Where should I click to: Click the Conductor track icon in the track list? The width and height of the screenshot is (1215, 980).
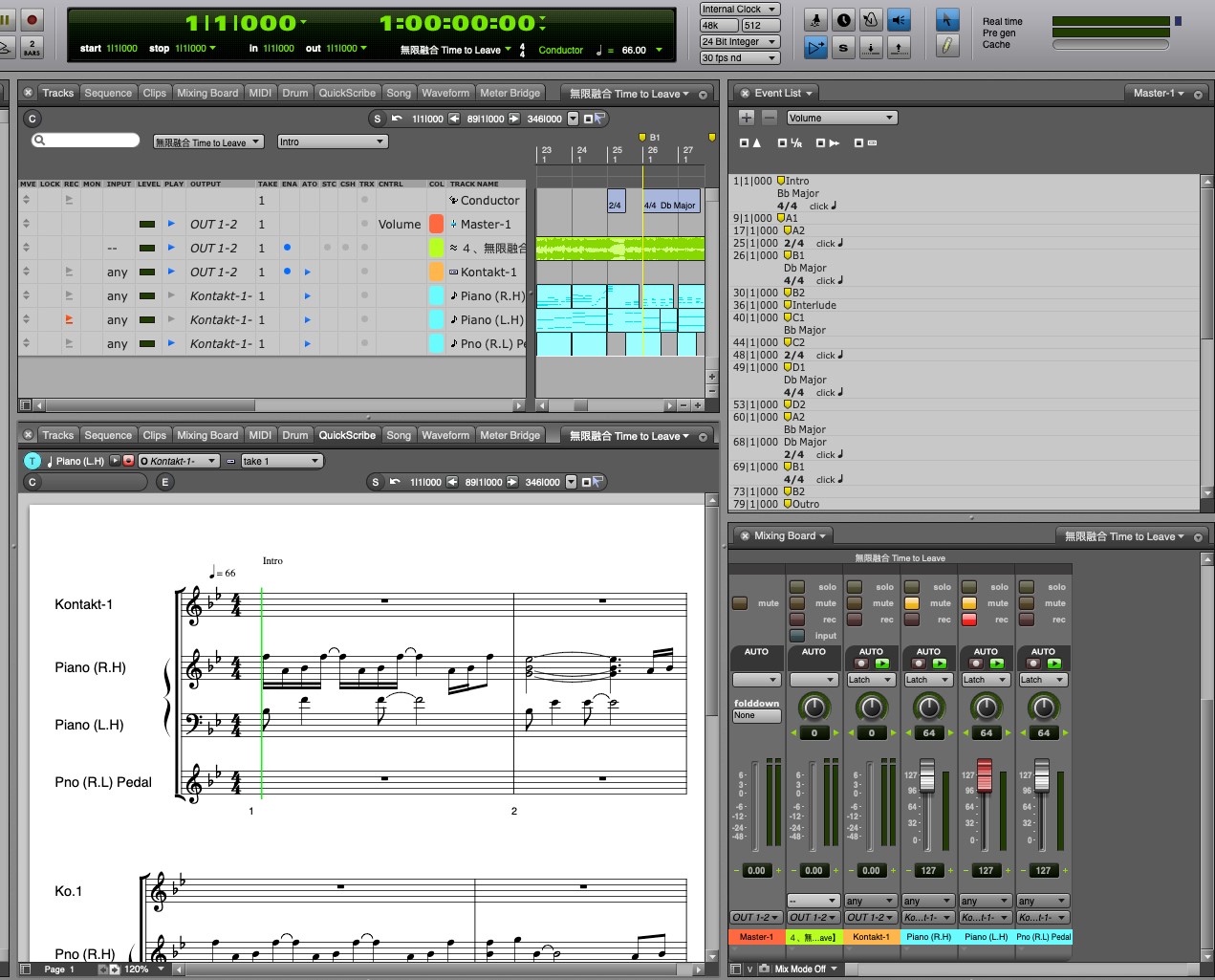click(x=454, y=201)
